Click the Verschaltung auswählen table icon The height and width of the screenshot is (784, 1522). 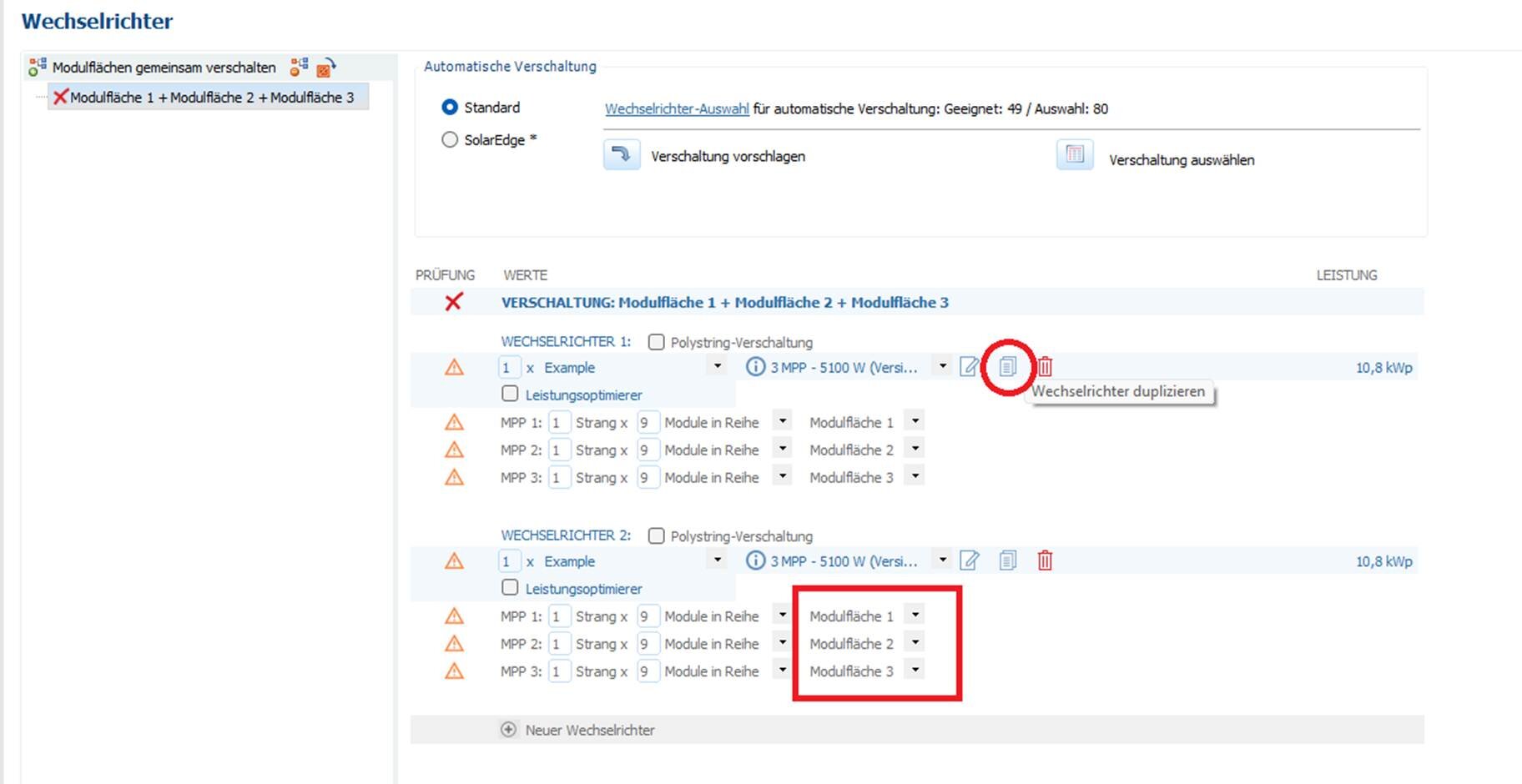(x=1075, y=155)
